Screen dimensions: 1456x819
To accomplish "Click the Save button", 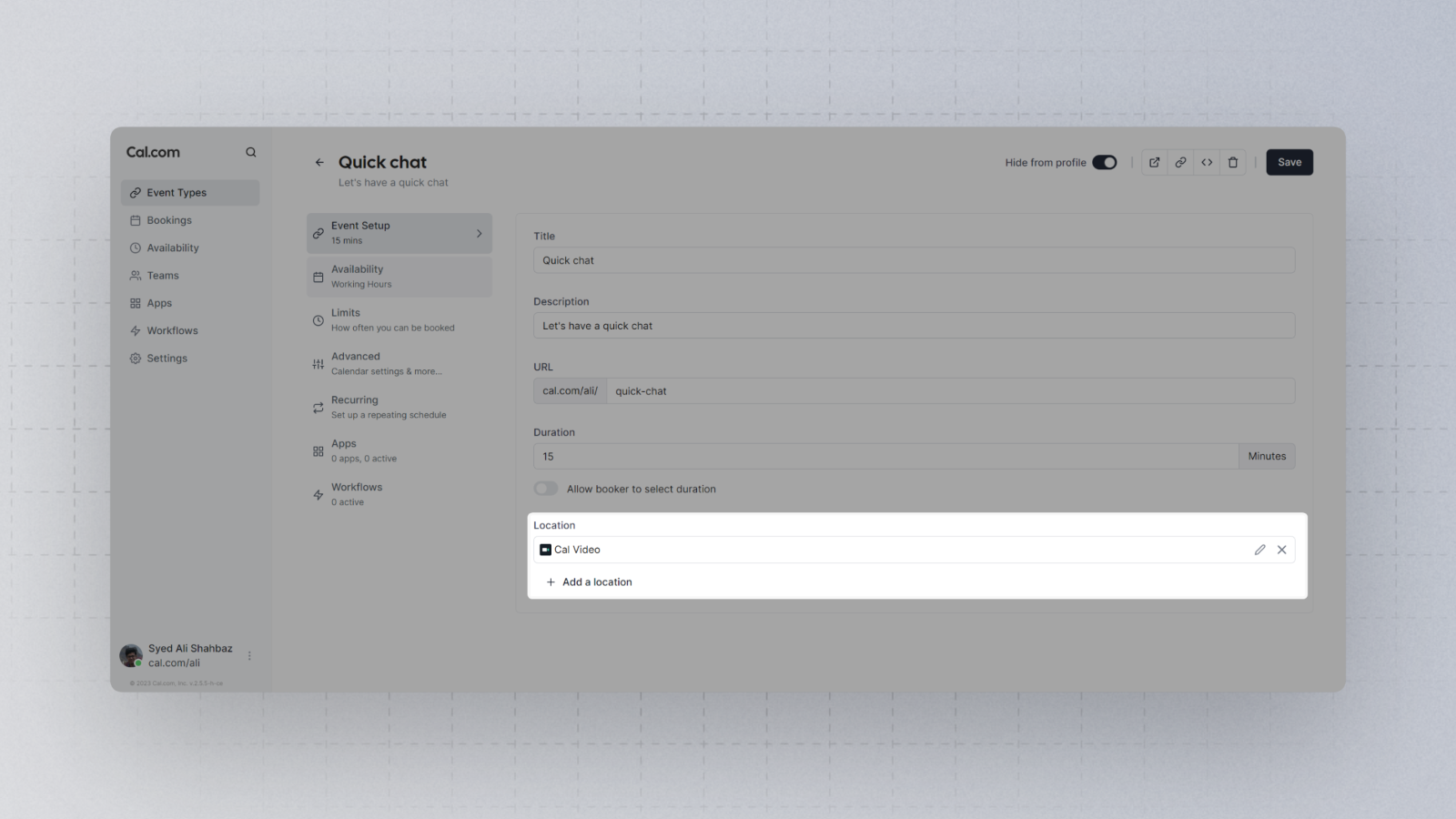I will click(x=1289, y=162).
